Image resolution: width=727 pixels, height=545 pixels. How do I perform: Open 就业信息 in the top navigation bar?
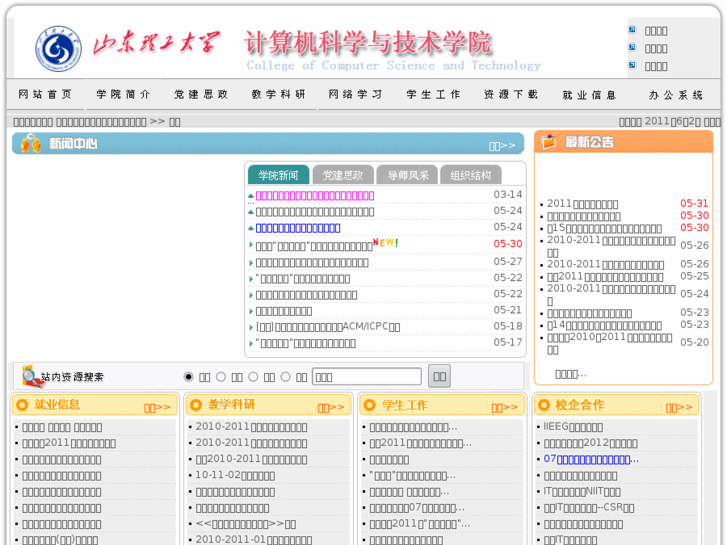(x=589, y=95)
